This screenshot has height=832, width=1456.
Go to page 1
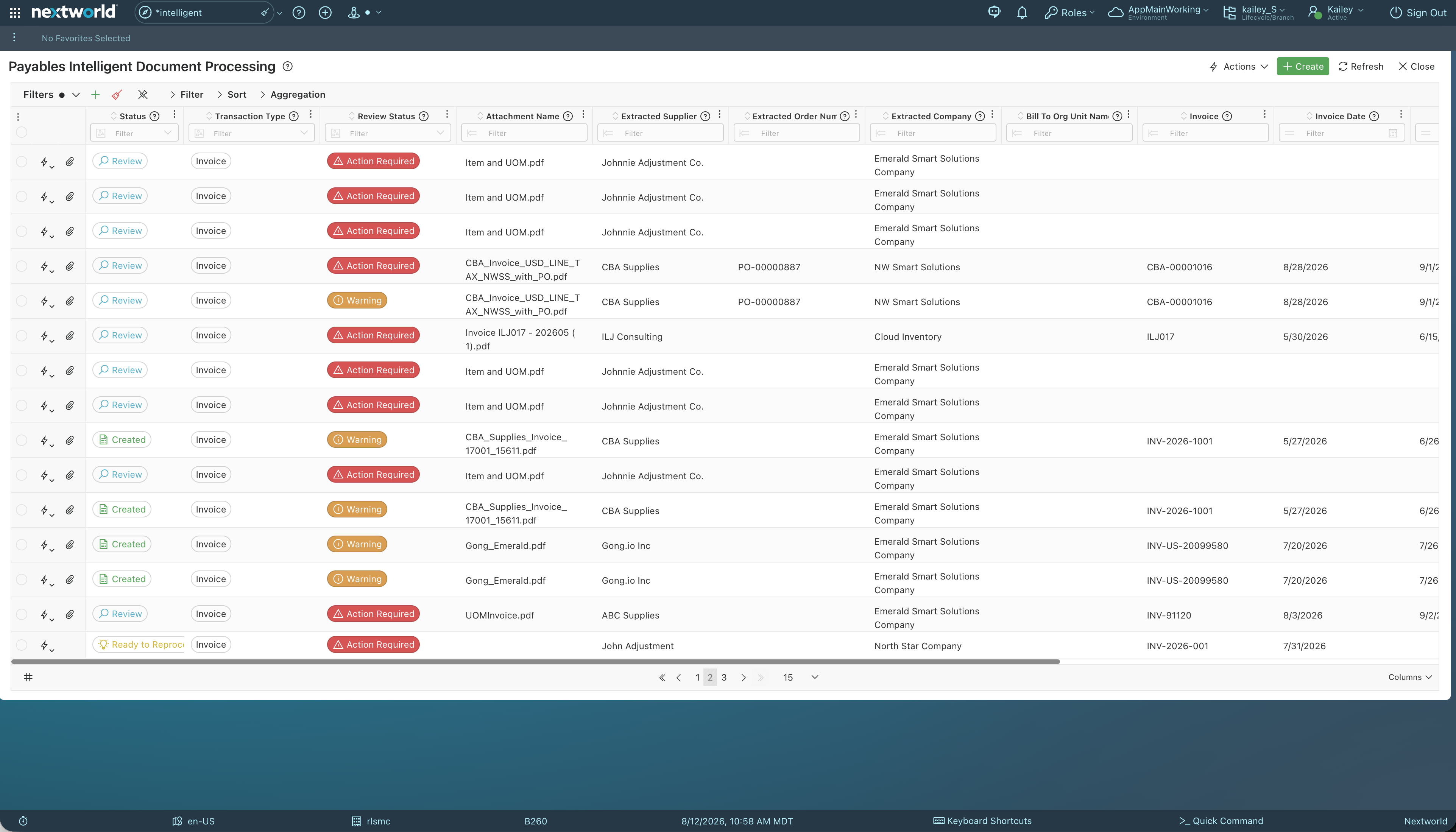pos(698,678)
